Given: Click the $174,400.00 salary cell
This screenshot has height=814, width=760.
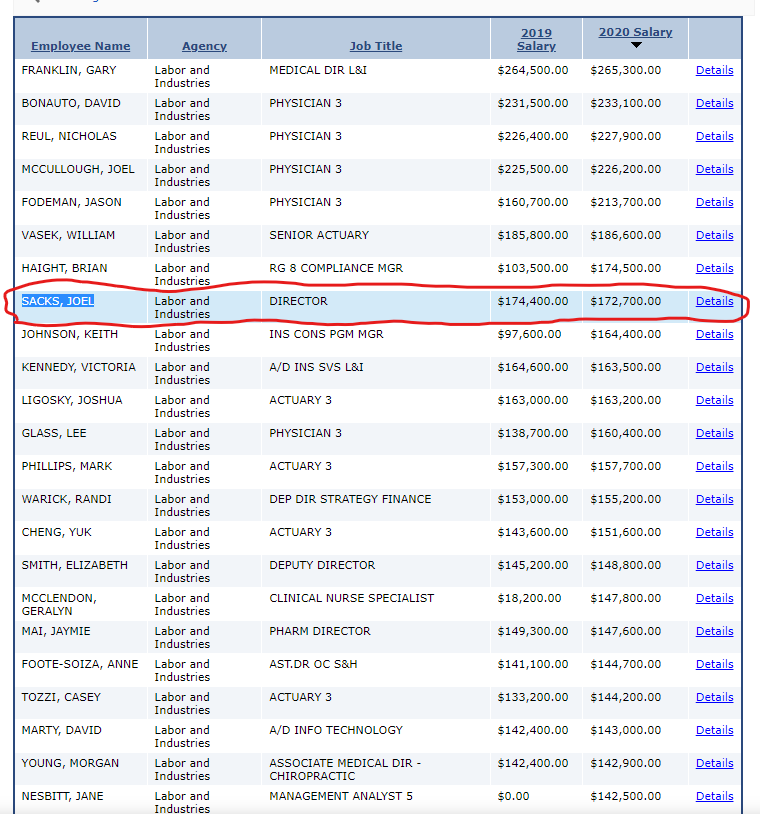Looking at the screenshot, I should click(533, 301).
